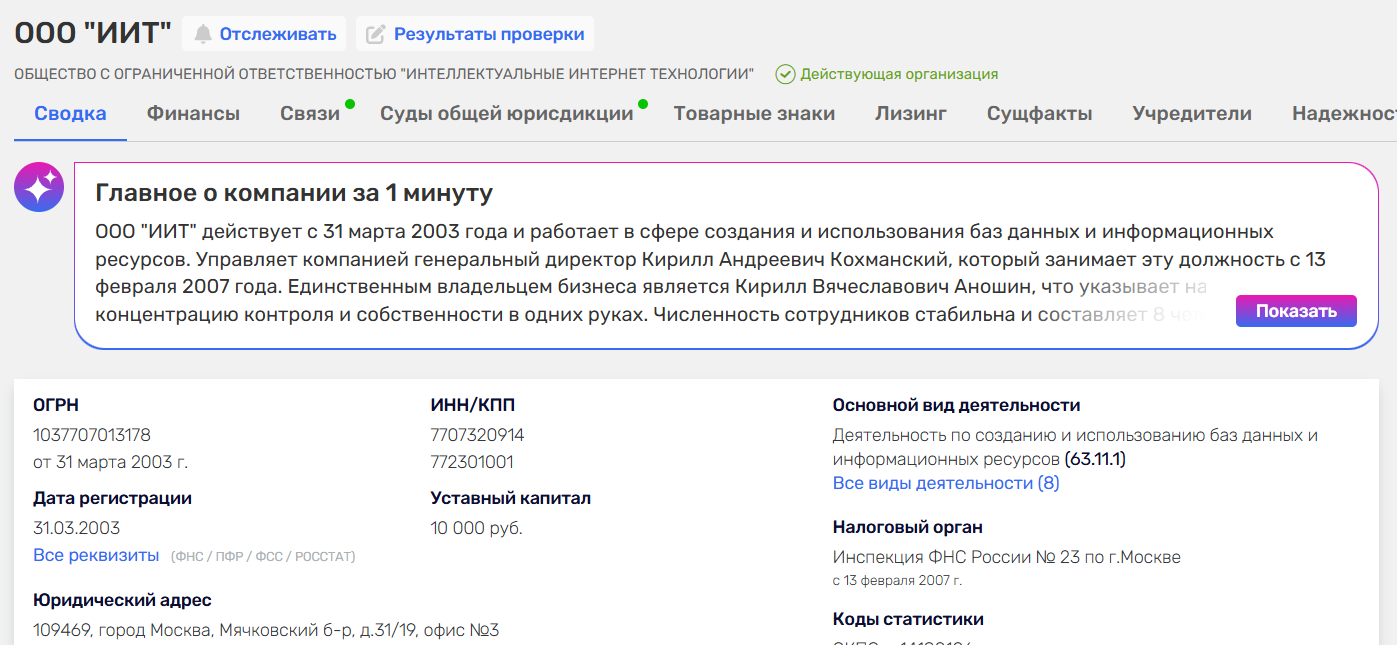Click the Основной вид деятельности heading
Screen dimensions: 1397x645
(957, 405)
